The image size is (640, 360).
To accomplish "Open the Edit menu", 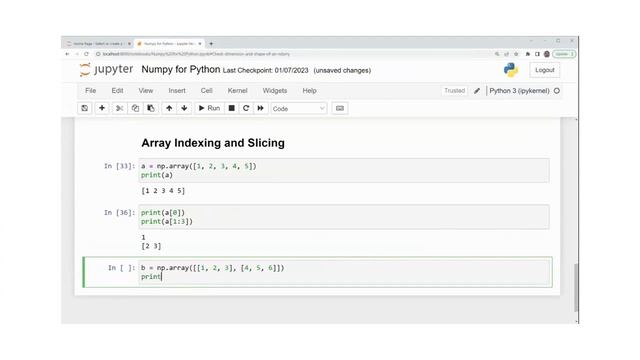I will click(117, 91).
